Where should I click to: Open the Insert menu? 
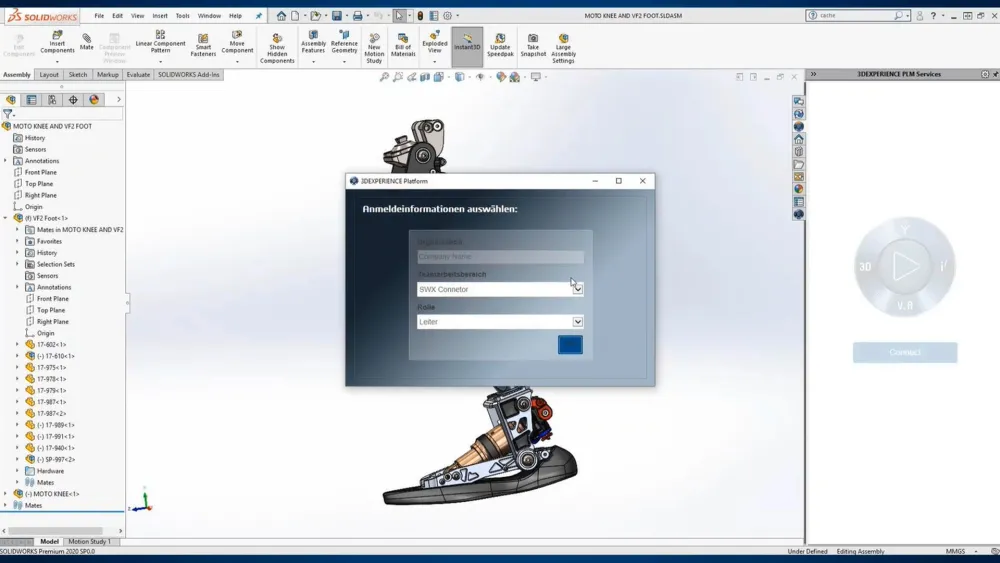pos(160,15)
